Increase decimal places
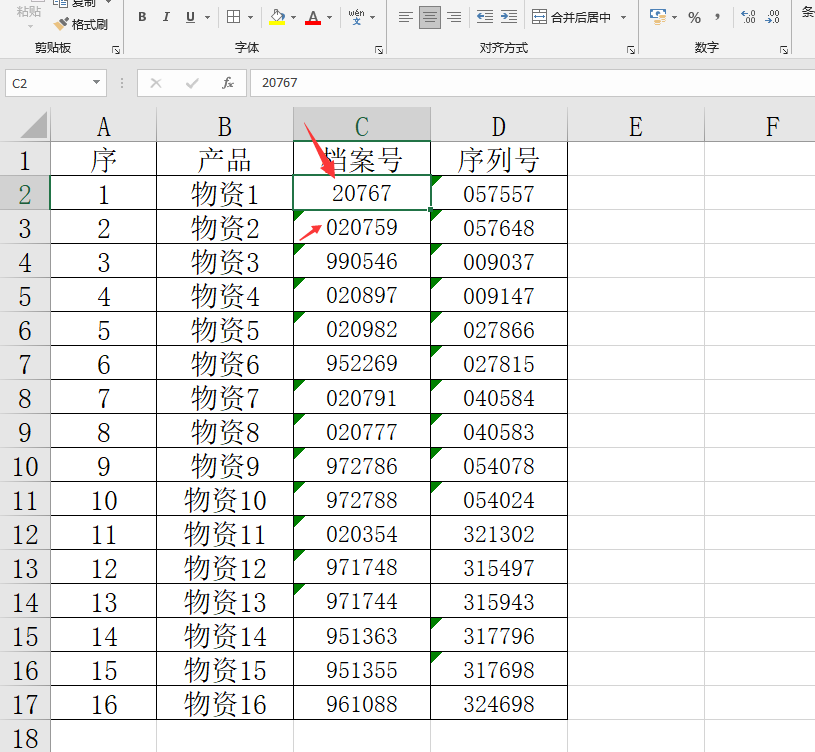The width and height of the screenshot is (815, 752). tap(748, 17)
